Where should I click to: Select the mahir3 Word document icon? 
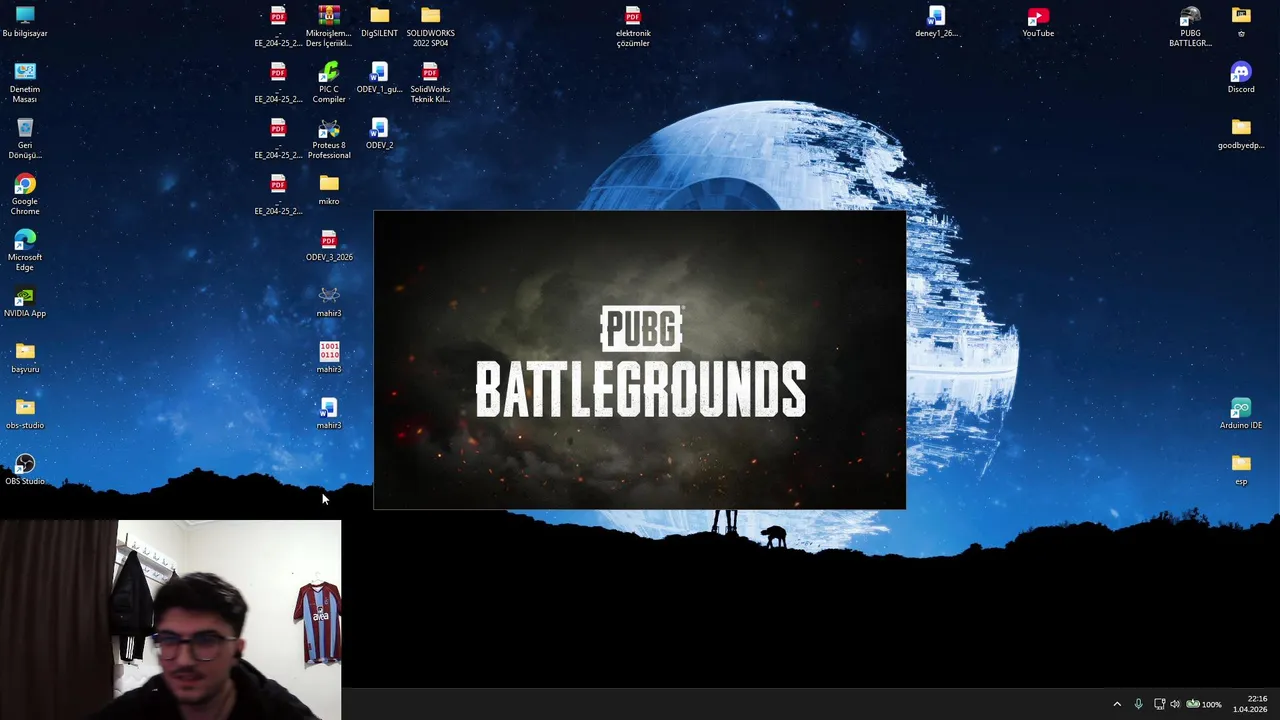click(x=329, y=414)
